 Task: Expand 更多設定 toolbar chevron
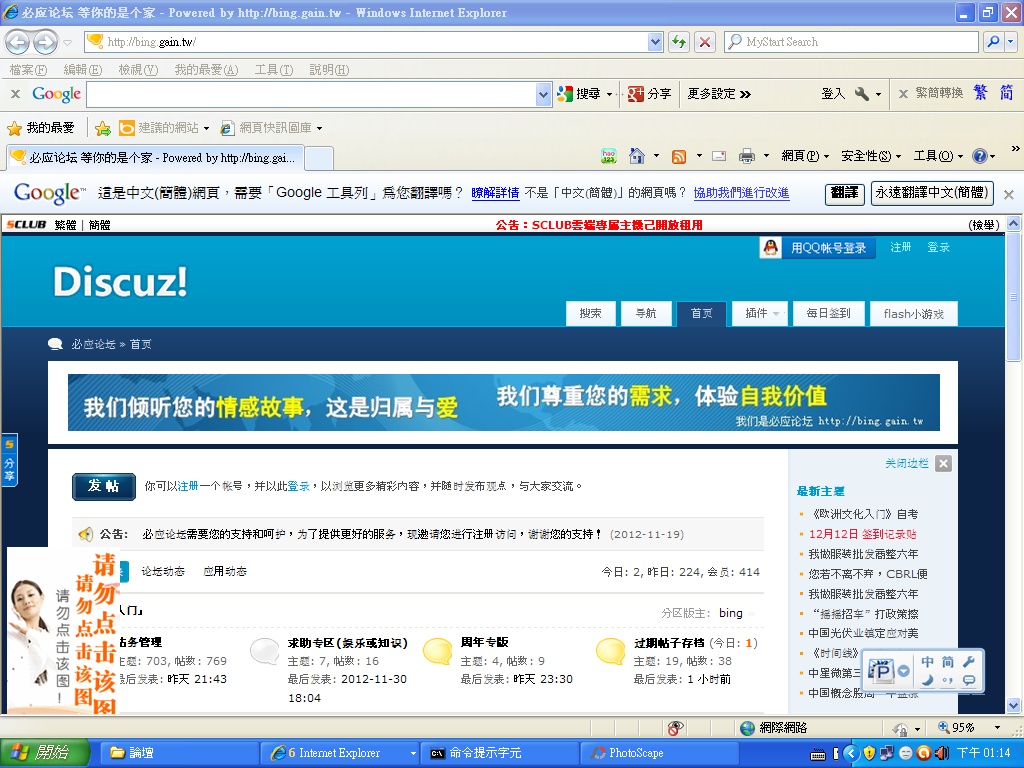[746, 95]
